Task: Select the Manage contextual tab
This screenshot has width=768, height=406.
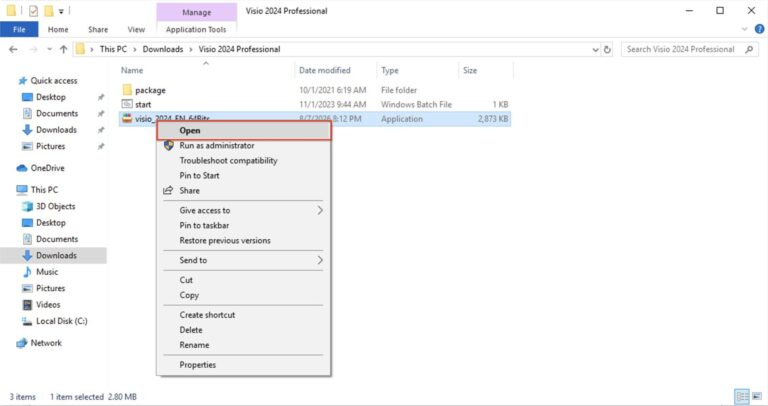Action: click(196, 12)
